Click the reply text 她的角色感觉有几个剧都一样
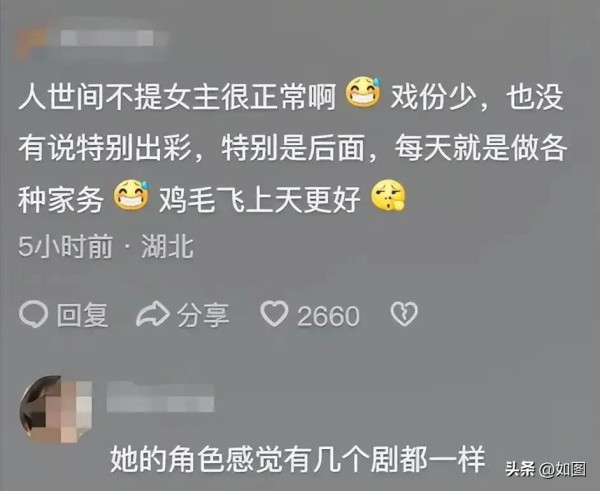 click(x=298, y=458)
